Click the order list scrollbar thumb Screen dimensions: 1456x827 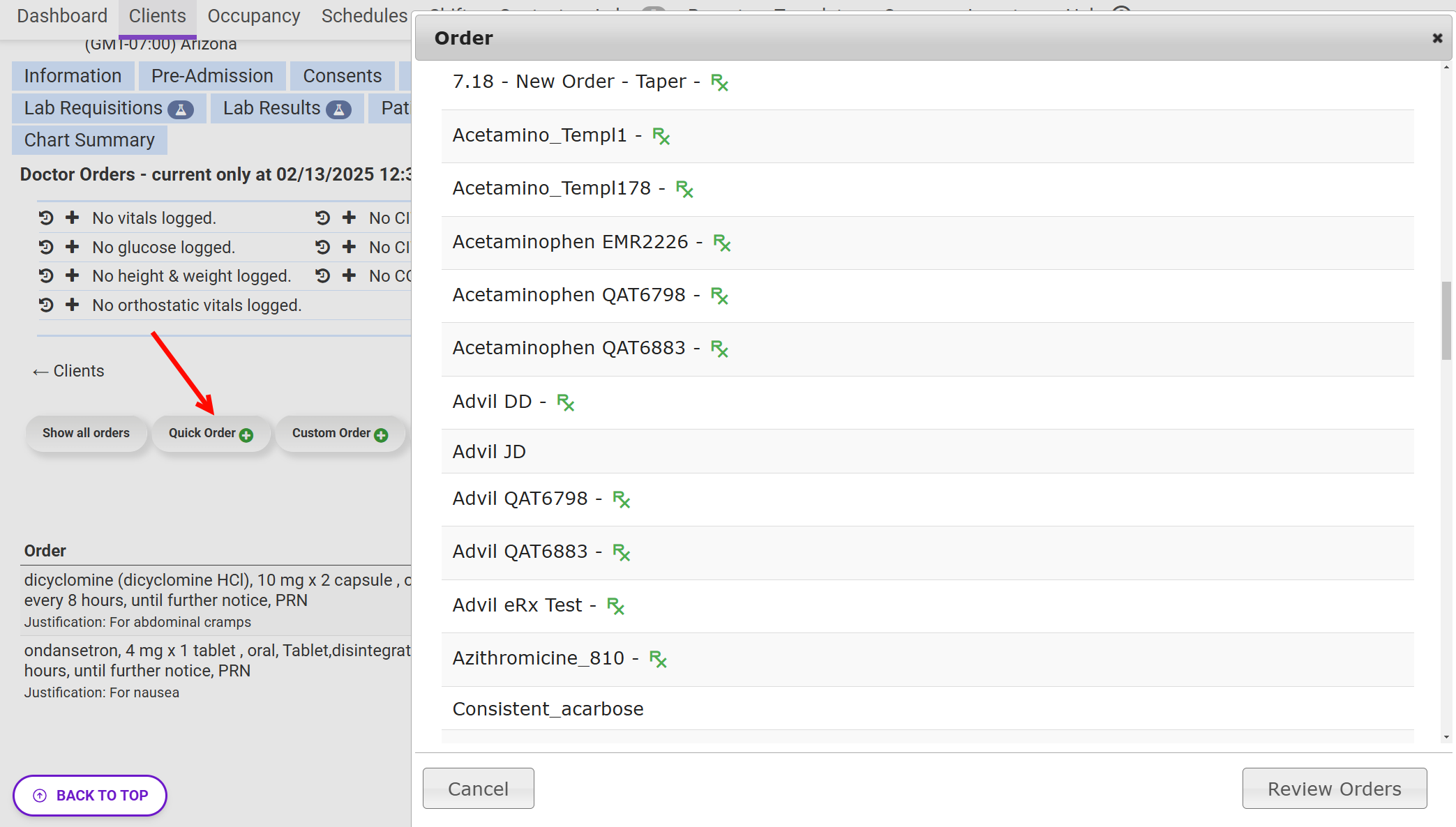pos(1446,321)
